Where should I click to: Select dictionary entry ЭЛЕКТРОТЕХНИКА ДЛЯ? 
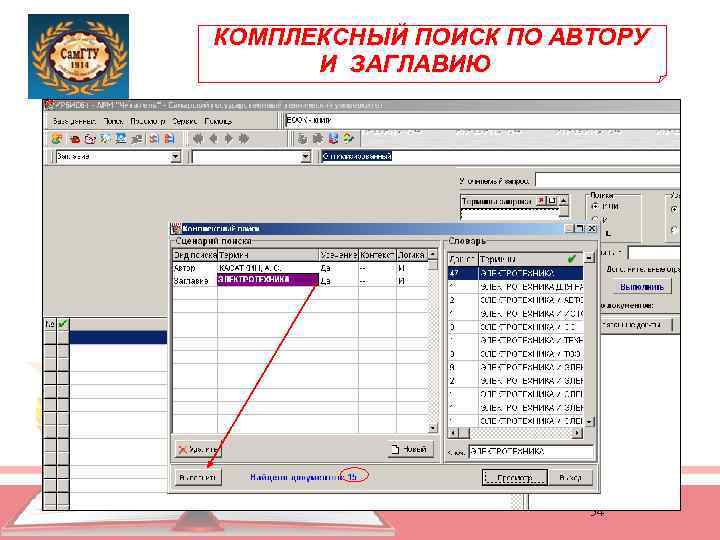[515, 287]
